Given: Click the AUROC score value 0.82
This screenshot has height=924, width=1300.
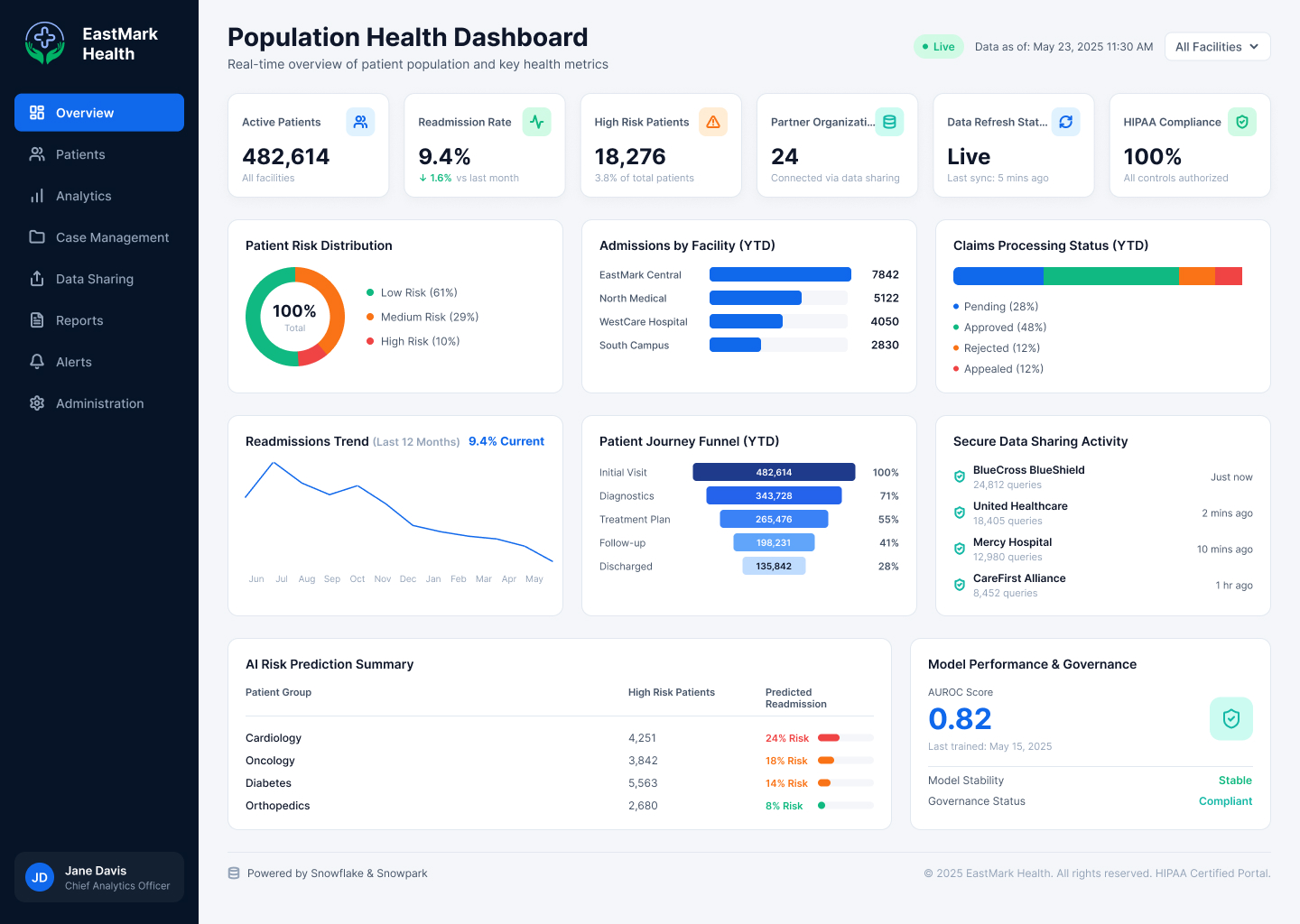Looking at the screenshot, I should (x=960, y=719).
